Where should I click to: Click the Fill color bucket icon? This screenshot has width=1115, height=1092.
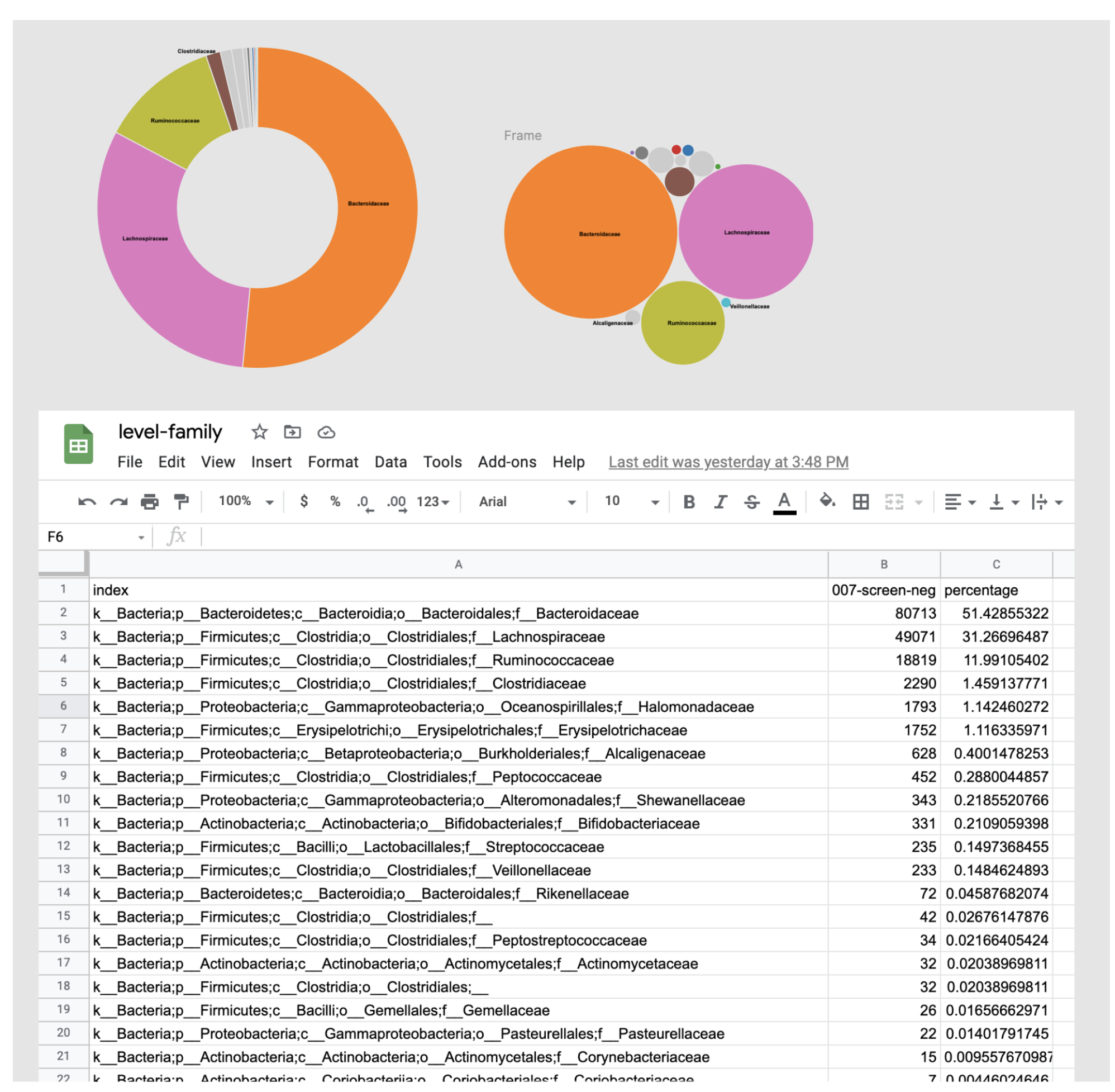[x=827, y=501]
